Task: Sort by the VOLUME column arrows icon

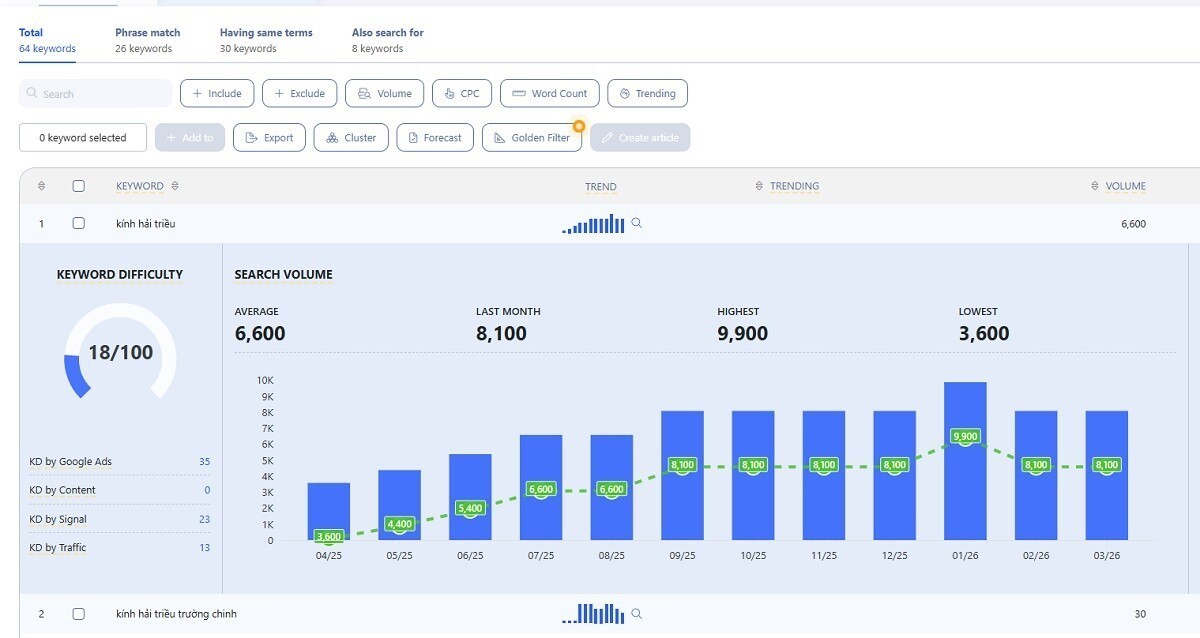Action: (1095, 186)
